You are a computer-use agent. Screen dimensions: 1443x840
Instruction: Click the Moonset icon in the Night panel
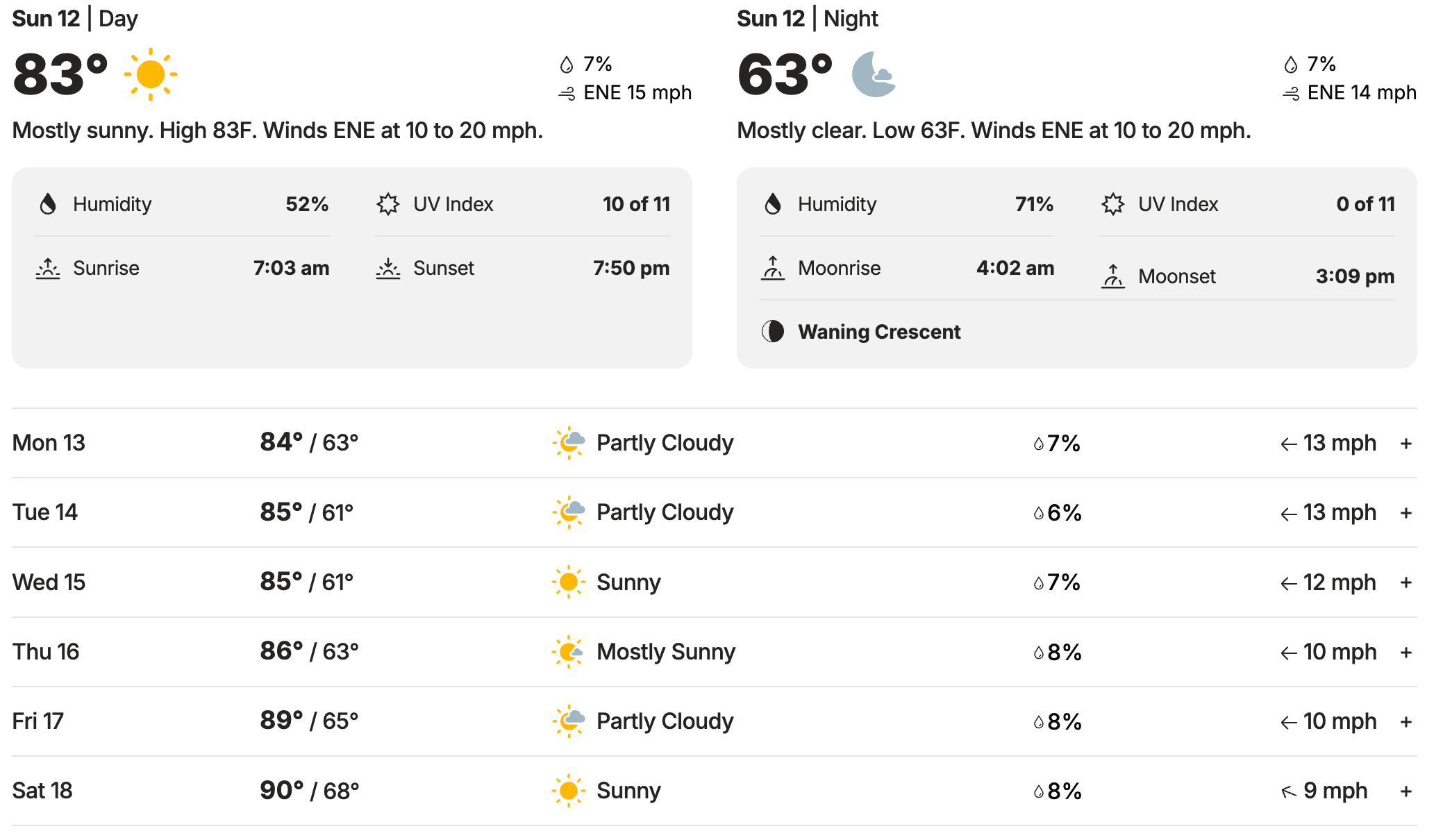[x=1112, y=276]
